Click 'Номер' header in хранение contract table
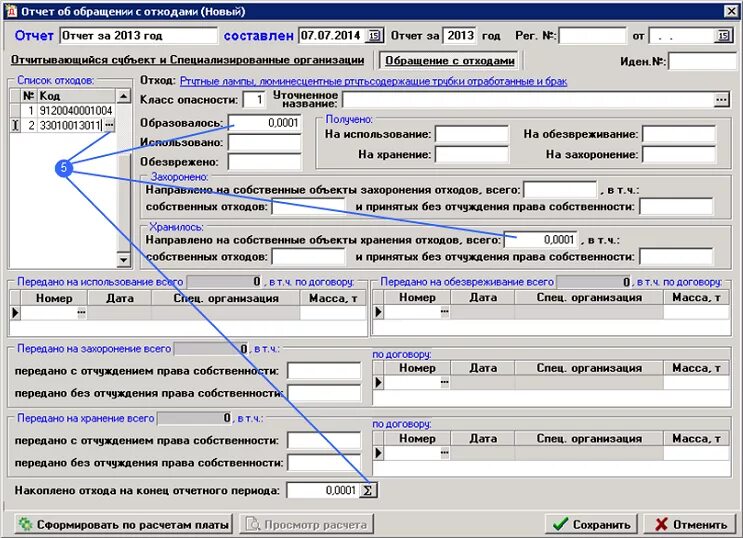The height and width of the screenshot is (538, 743). pyautogui.click(x=417, y=438)
